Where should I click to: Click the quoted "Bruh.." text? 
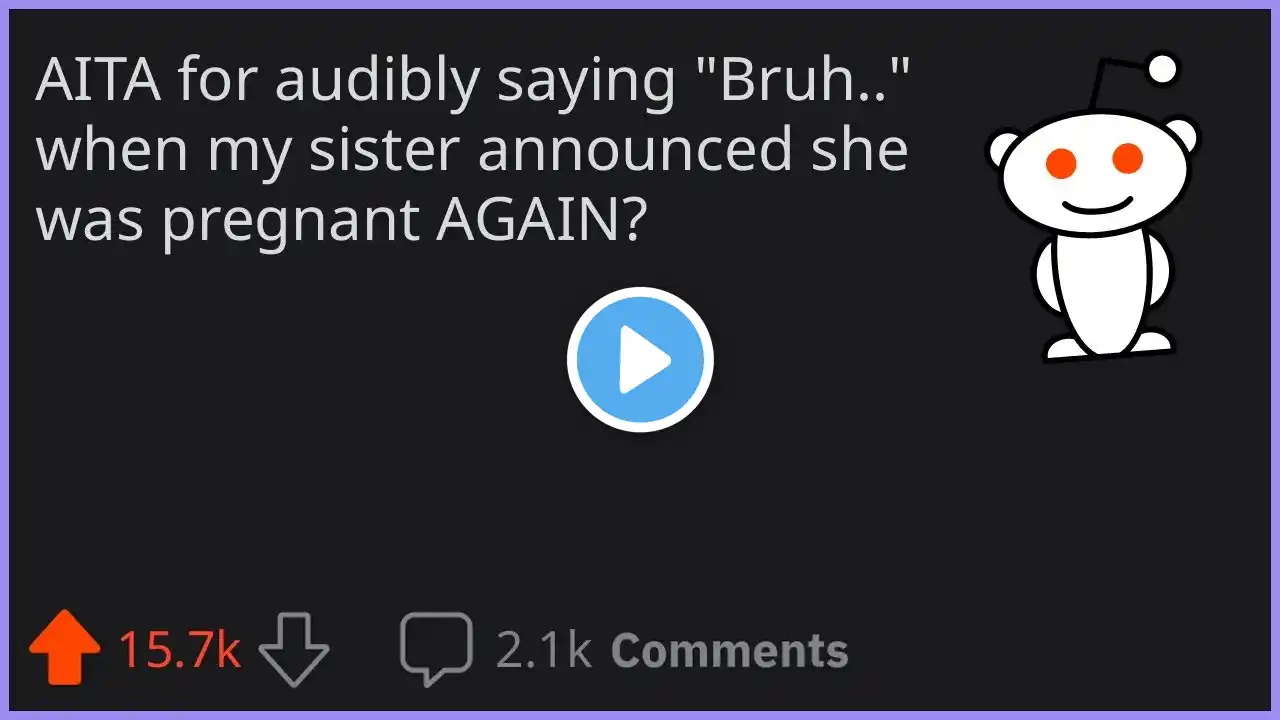(806, 82)
